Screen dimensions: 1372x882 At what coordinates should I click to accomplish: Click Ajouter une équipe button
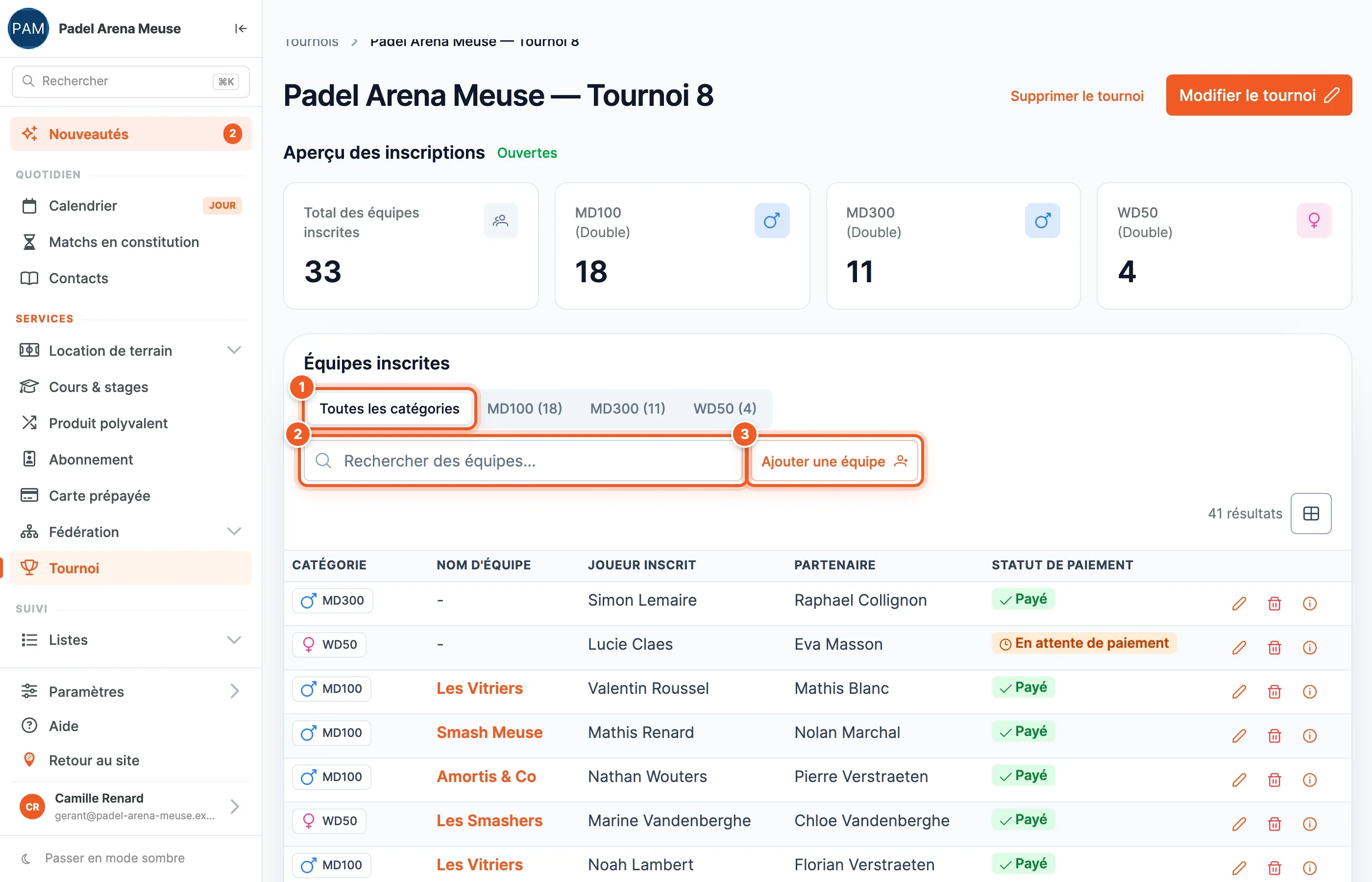pos(834,461)
